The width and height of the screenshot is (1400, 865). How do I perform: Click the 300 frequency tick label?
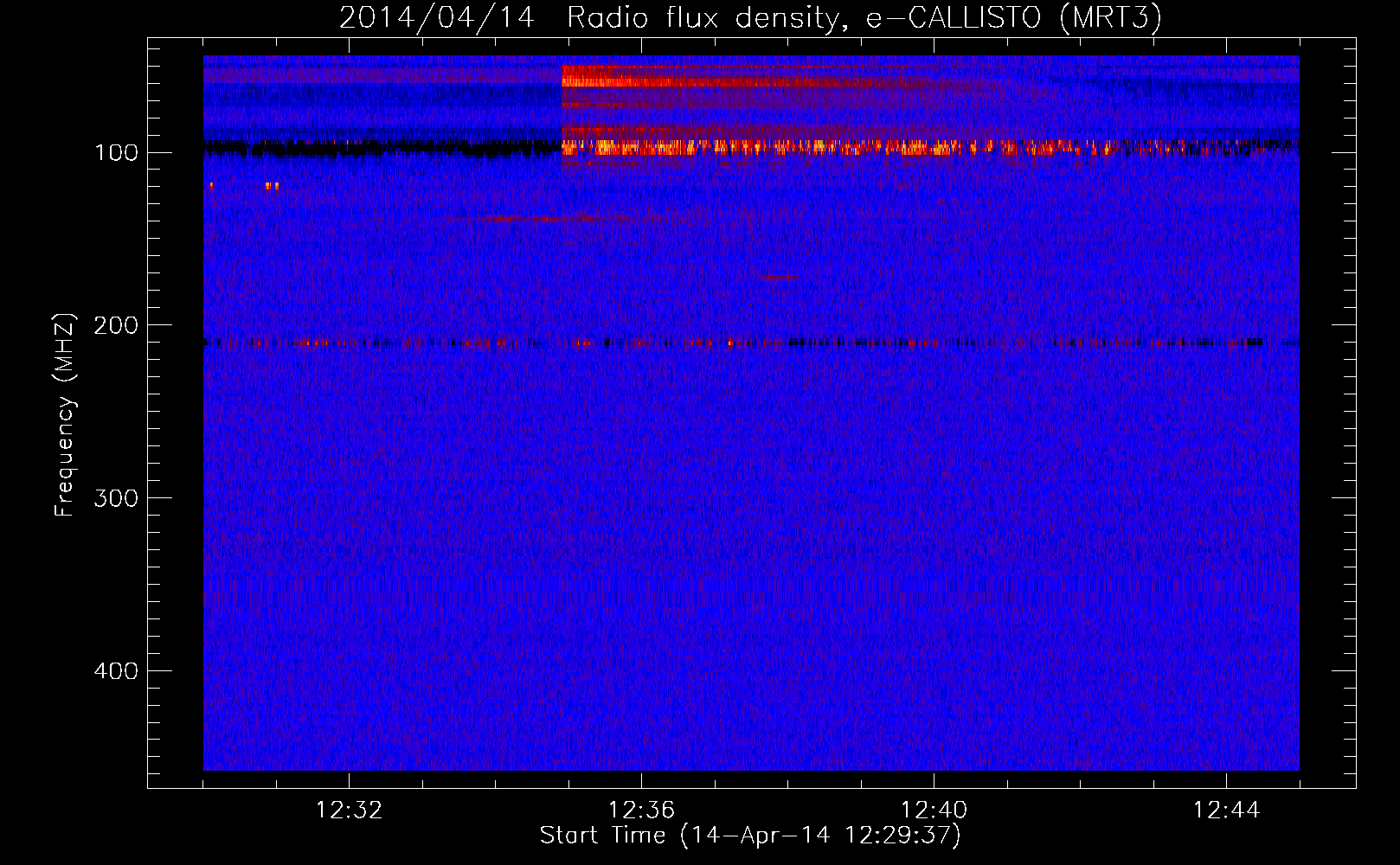(x=116, y=498)
